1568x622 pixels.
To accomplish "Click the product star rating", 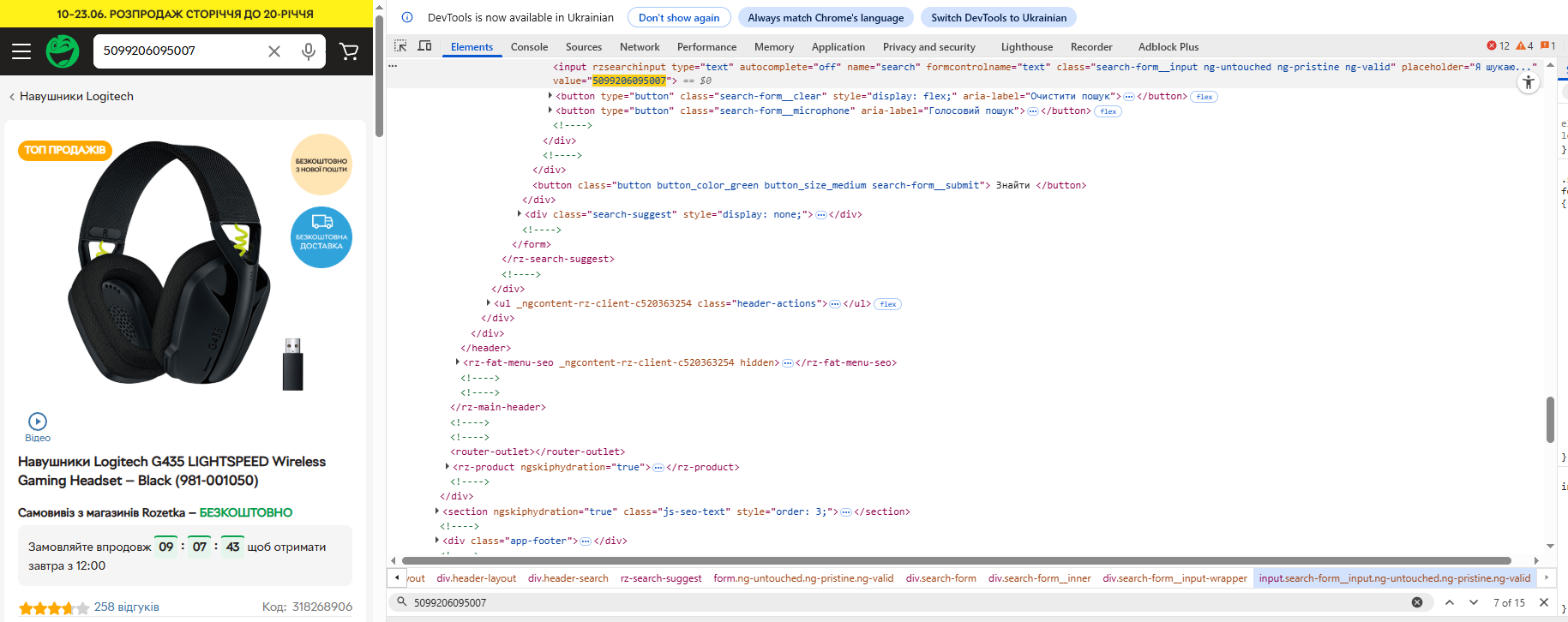I will pos(54,607).
